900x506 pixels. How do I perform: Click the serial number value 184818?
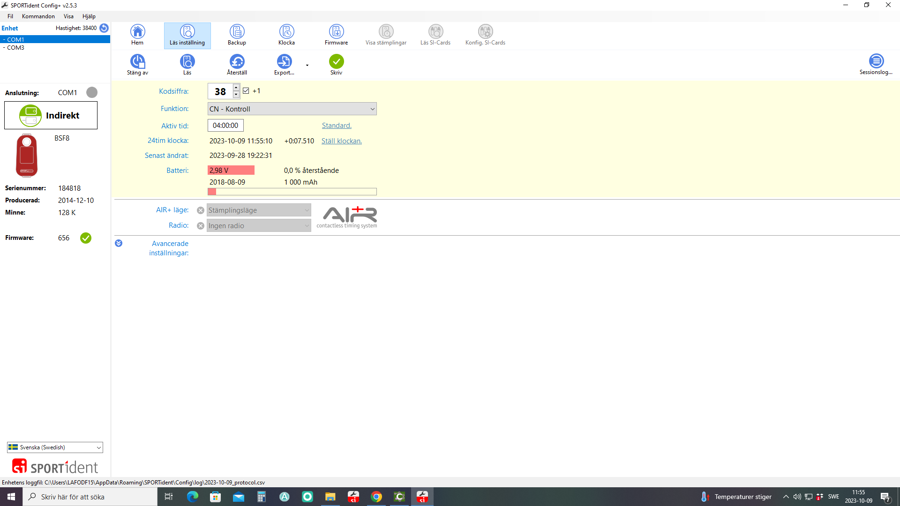pyautogui.click(x=69, y=188)
